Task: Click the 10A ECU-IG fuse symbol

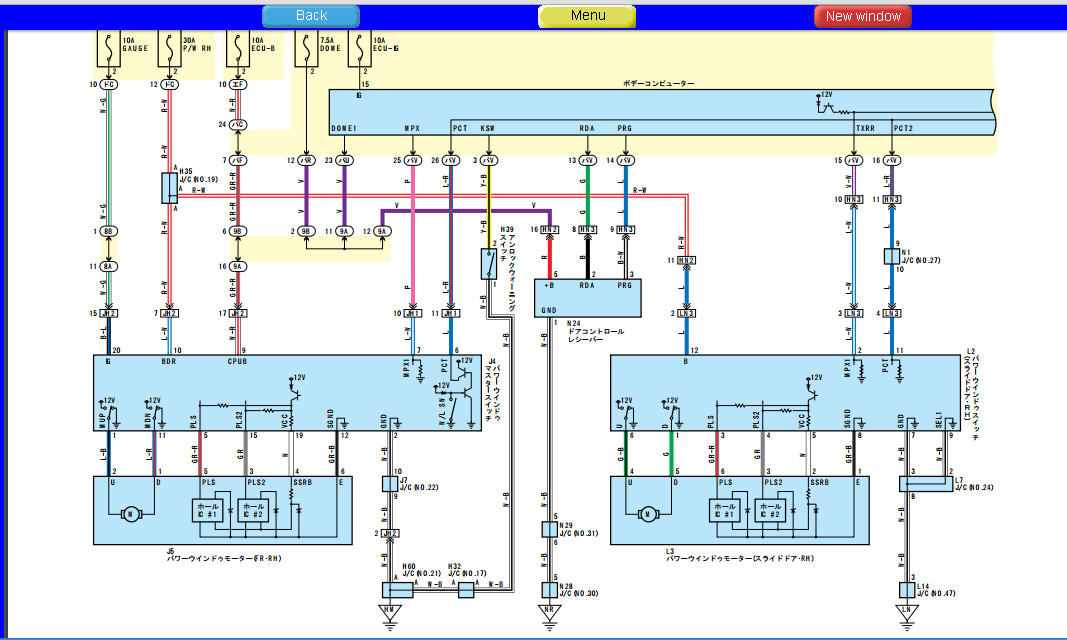Action: click(x=359, y=48)
